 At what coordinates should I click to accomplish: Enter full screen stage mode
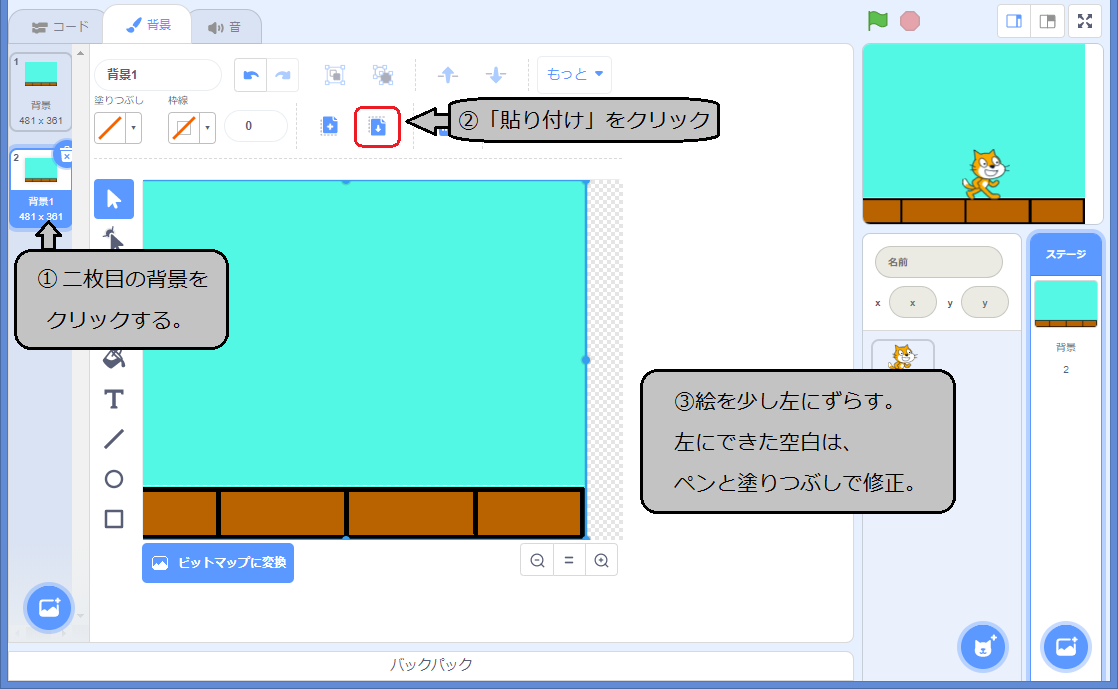(x=1084, y=21)
